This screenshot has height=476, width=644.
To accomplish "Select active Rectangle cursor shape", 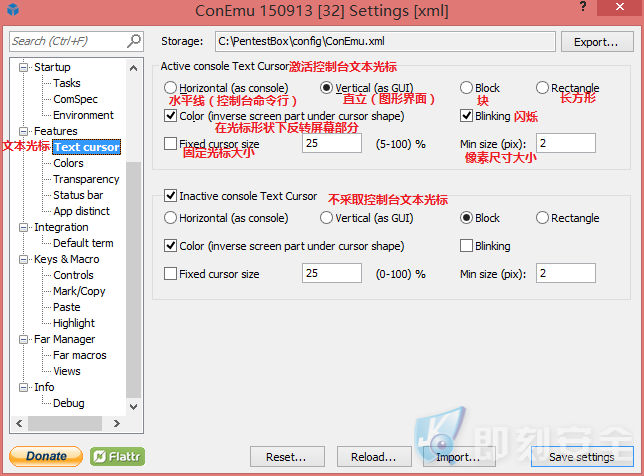I will pos(542,88).
